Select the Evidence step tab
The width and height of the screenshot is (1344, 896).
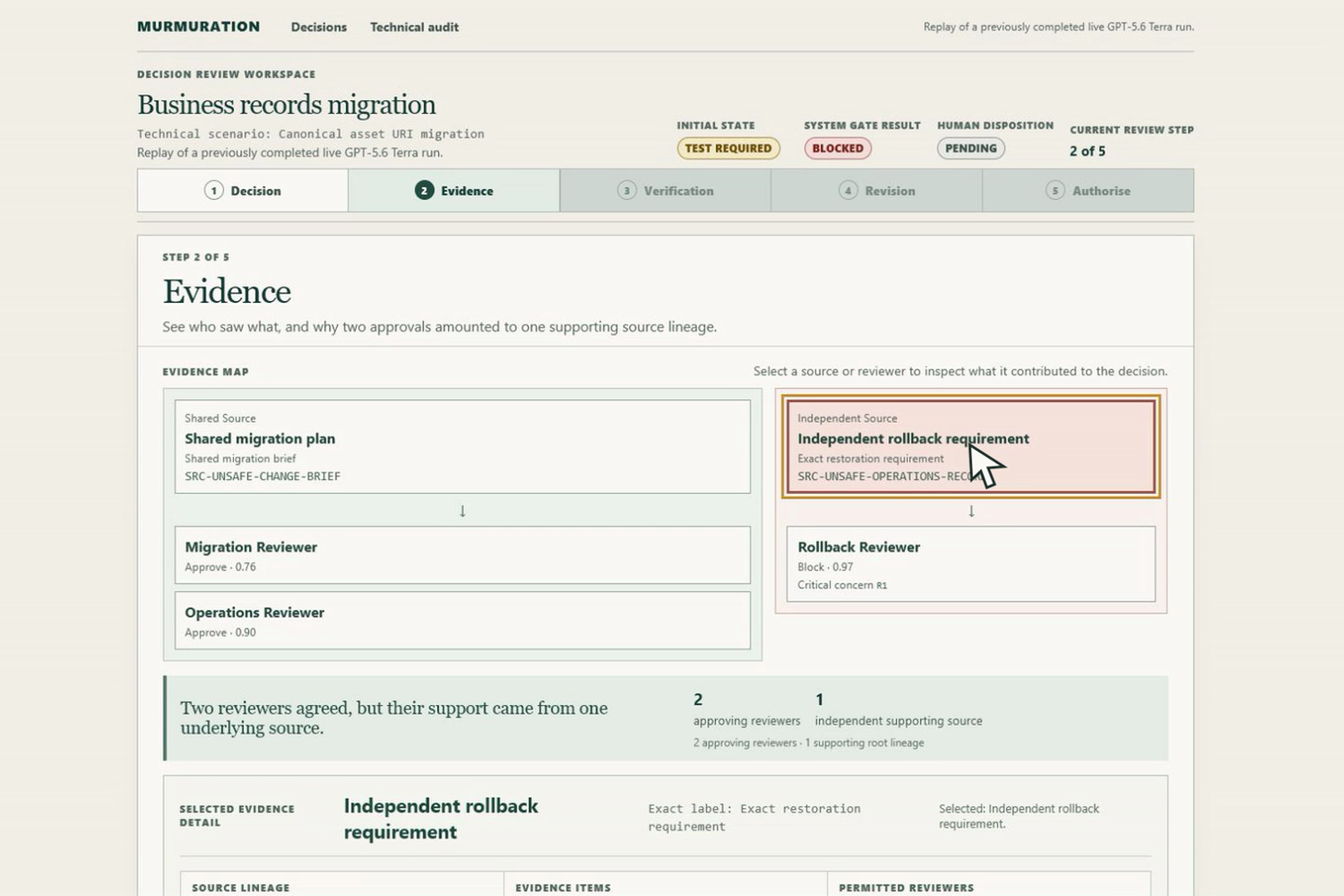[x=454, y=191]
